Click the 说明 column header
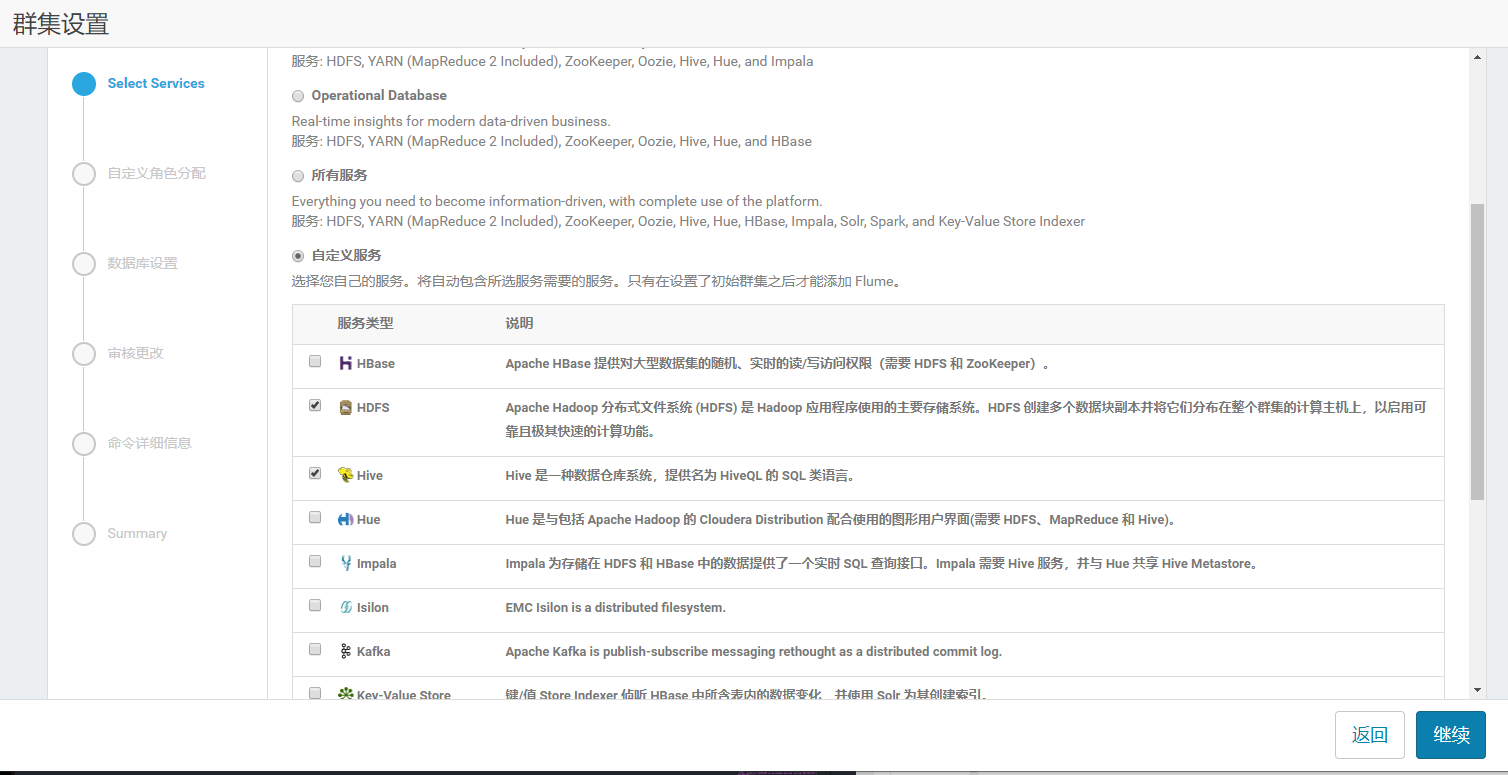Screen dimensions: 1508x775 (x=519, y=324)
